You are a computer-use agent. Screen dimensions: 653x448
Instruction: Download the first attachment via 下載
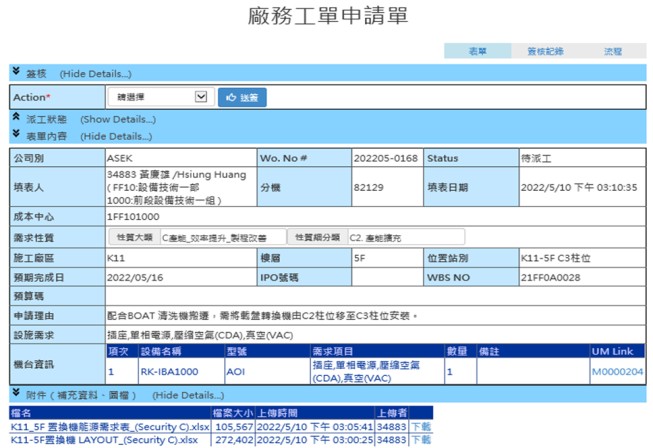click(420, 425)
